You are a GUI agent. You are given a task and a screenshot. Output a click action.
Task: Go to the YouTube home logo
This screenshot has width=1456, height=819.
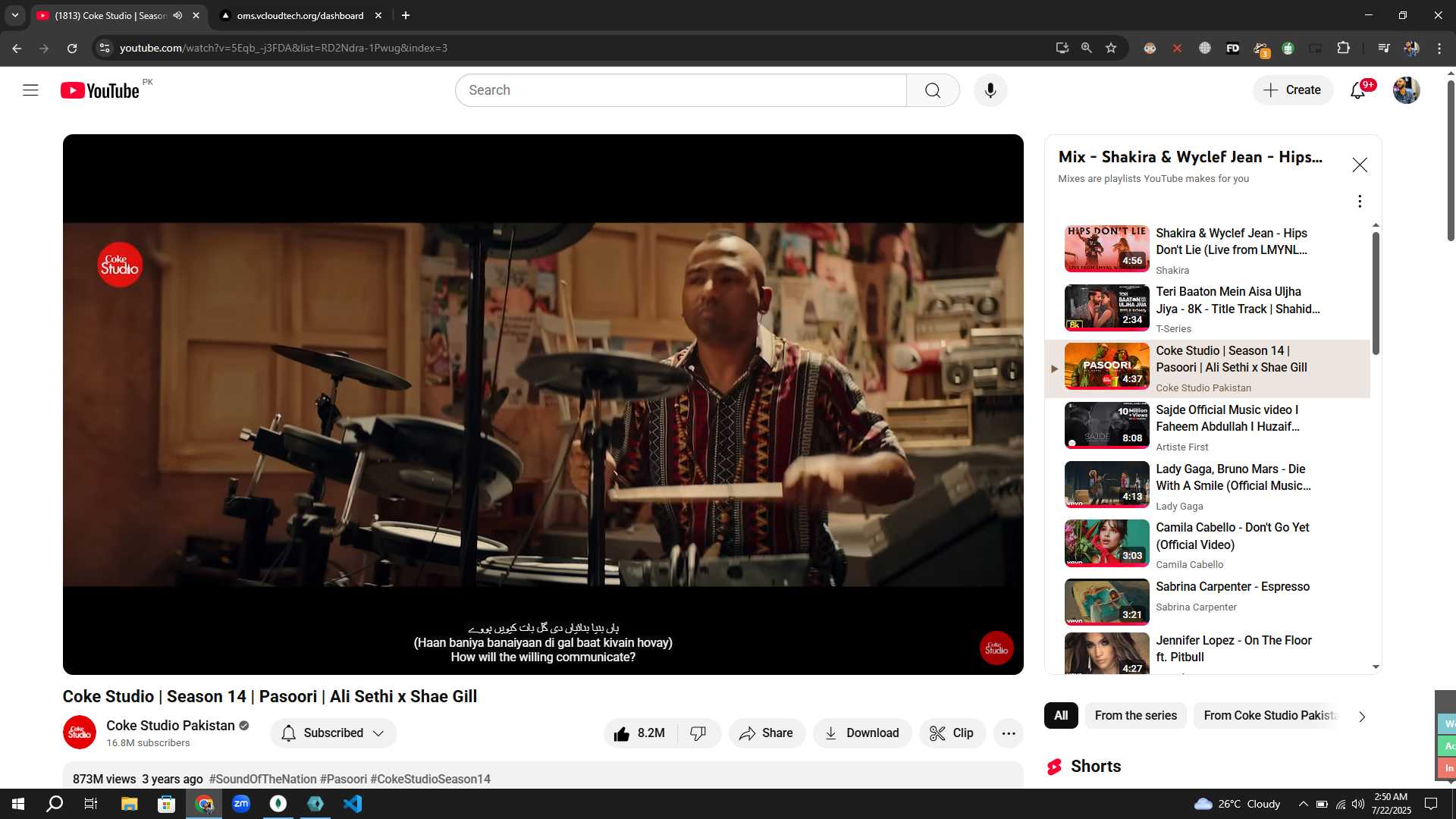pos(100,90)
